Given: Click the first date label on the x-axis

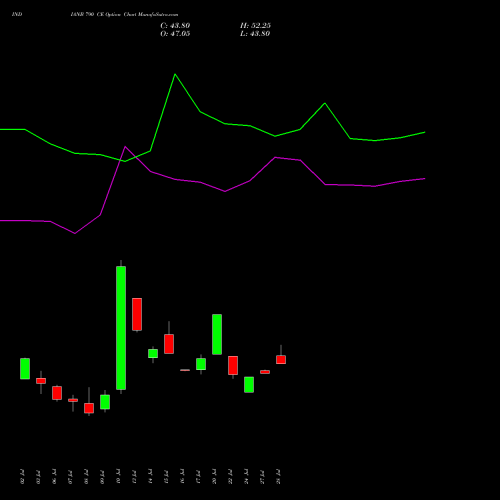Looking at the screenshot, I should point(22,477).
